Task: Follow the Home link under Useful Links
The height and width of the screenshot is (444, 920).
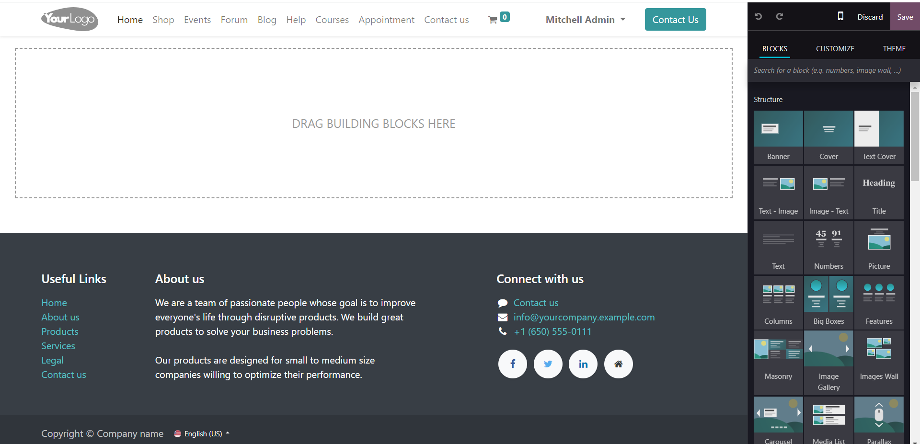Action: (x=54, y=303)
